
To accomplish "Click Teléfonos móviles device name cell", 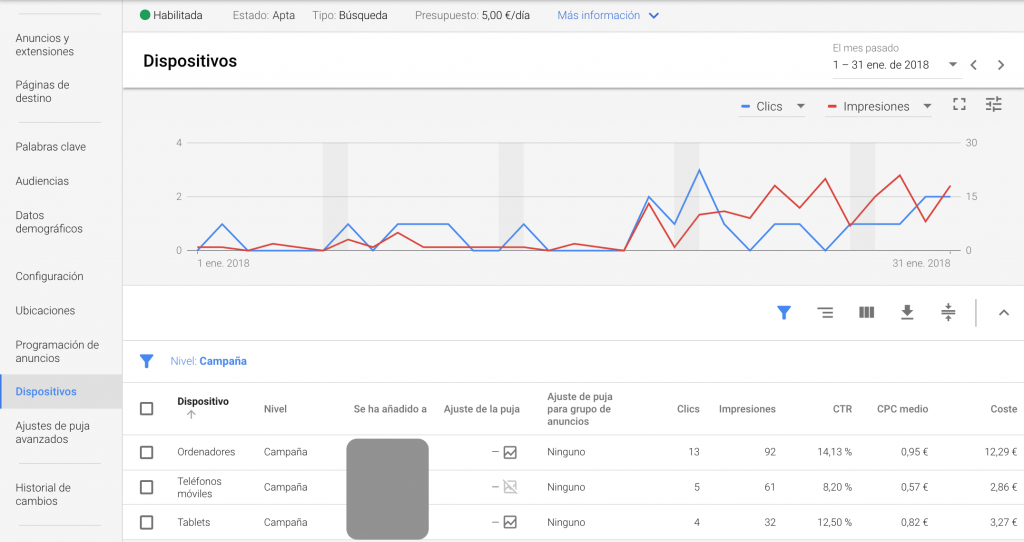I will (199, 487).
